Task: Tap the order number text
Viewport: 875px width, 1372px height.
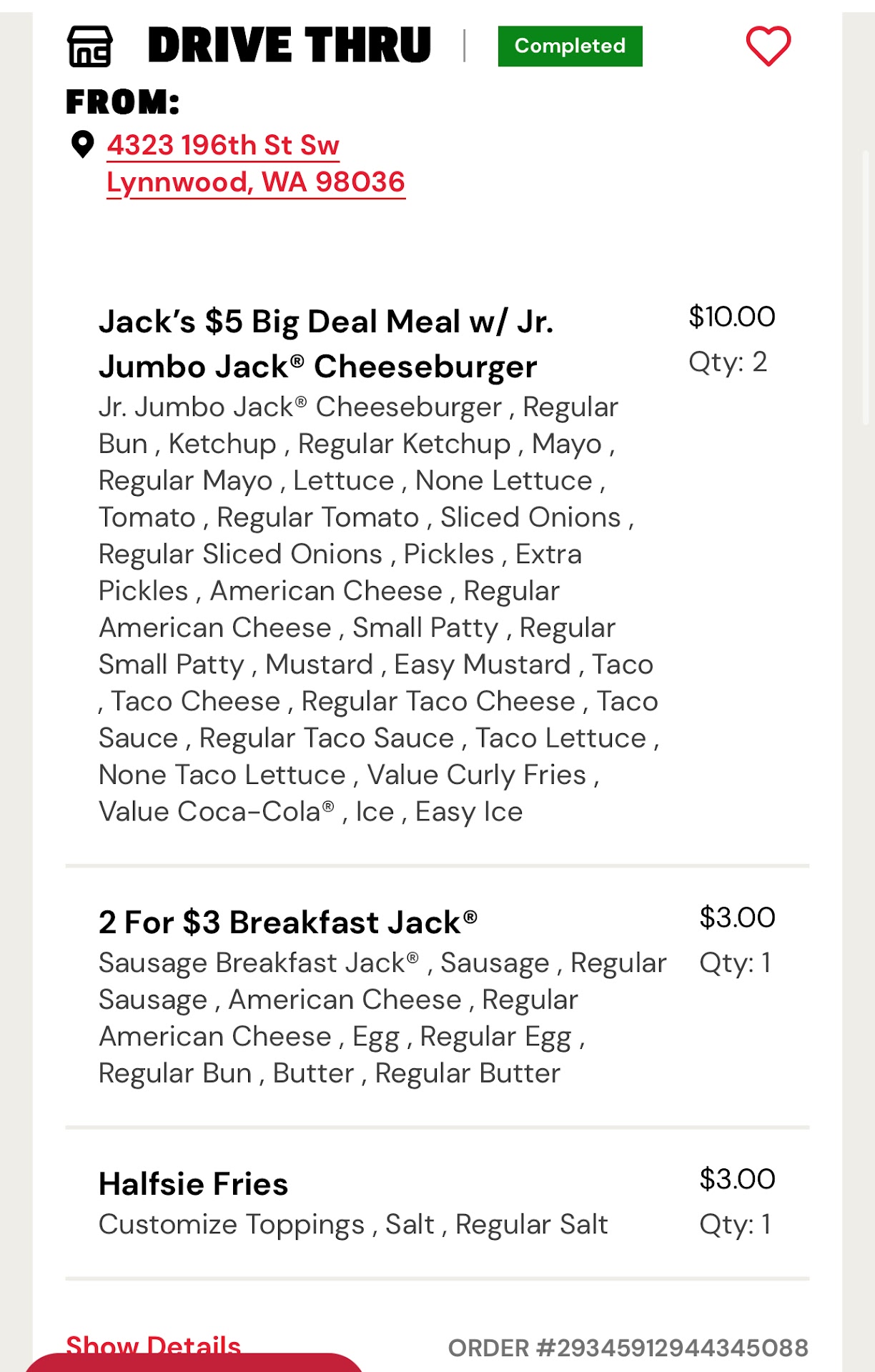Action: [x=628, y=1348]
